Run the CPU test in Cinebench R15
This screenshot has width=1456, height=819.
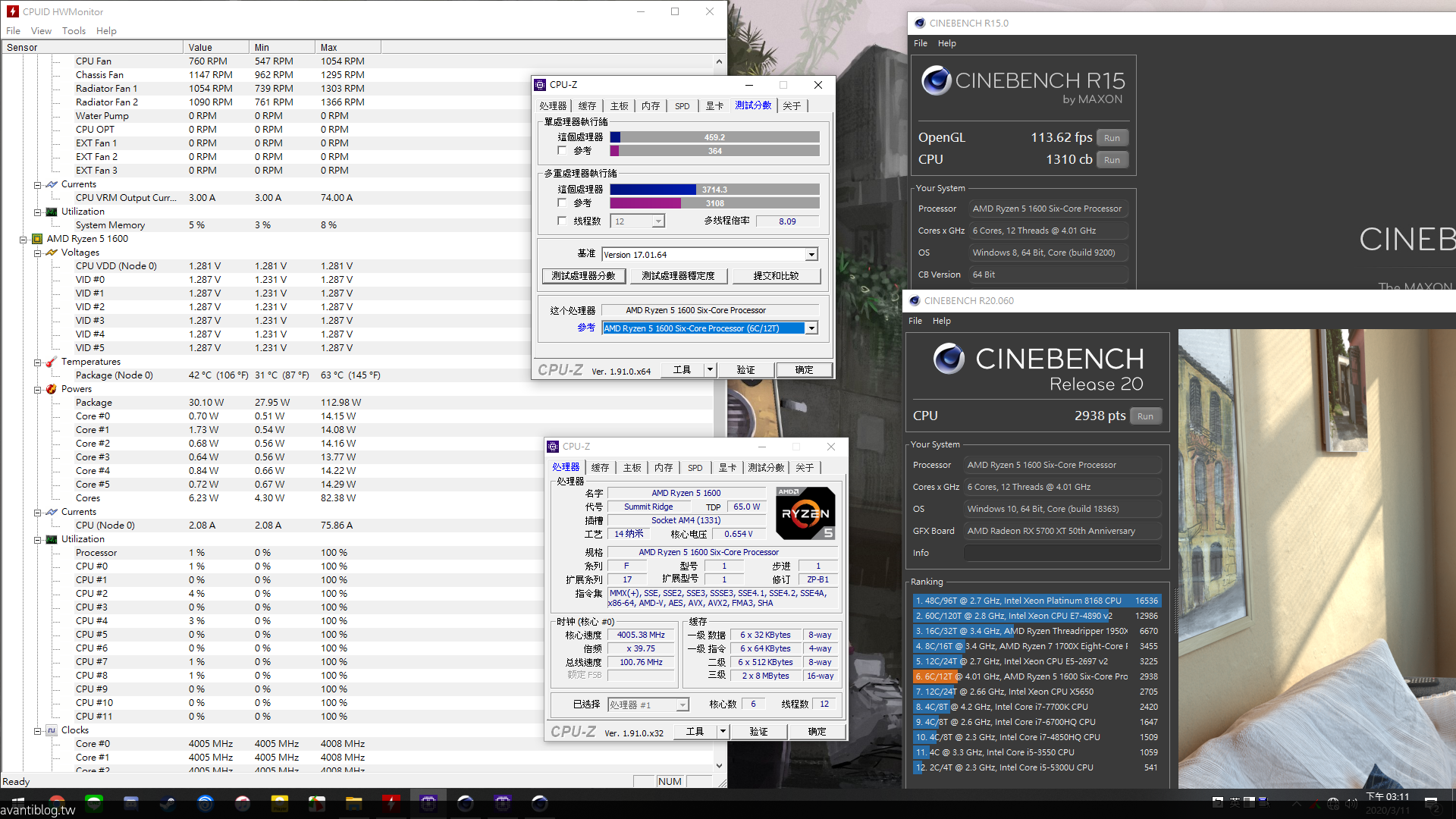point(1112,160)
